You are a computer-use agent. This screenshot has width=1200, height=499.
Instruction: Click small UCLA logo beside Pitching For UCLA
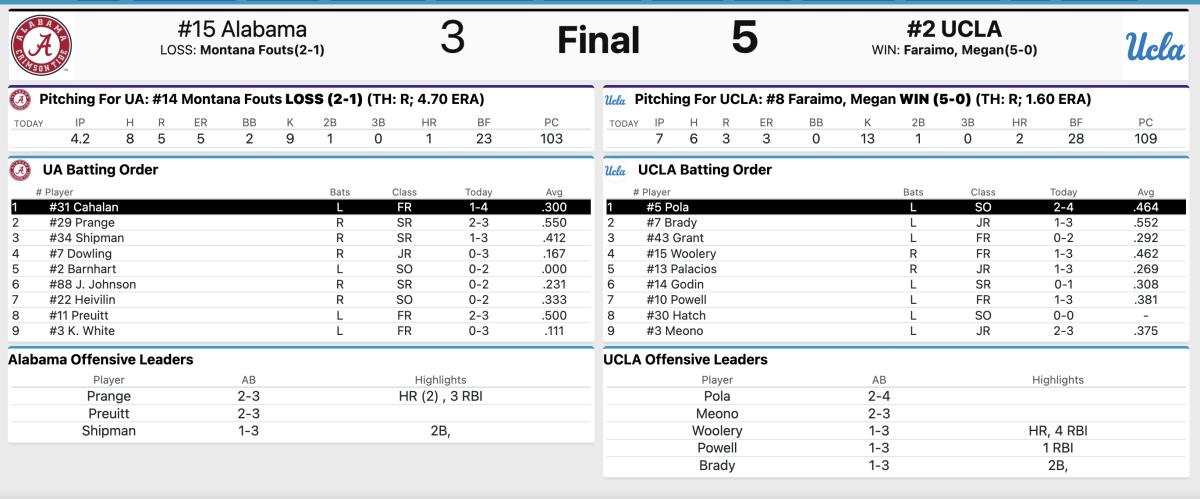pyautogui.click(x=615, y=100)
